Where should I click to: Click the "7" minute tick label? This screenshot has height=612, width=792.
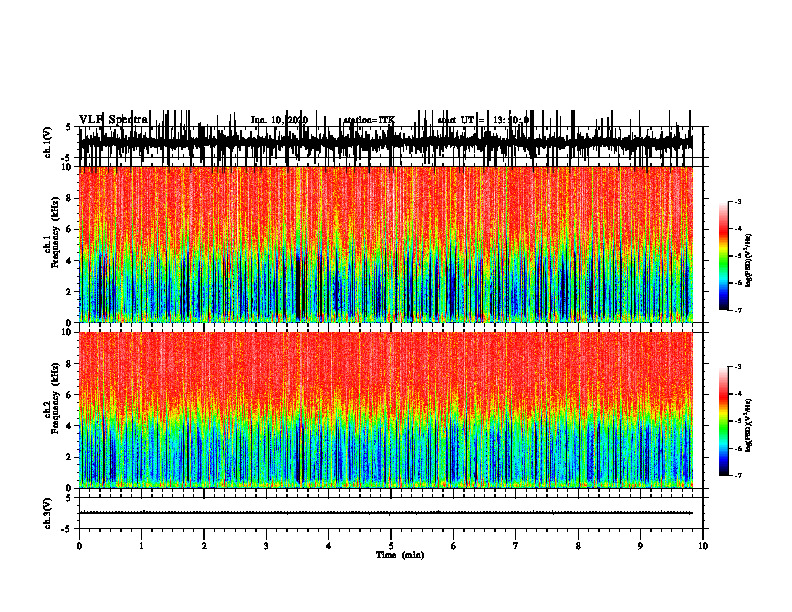pyautogui.click(x=516, y=546)
